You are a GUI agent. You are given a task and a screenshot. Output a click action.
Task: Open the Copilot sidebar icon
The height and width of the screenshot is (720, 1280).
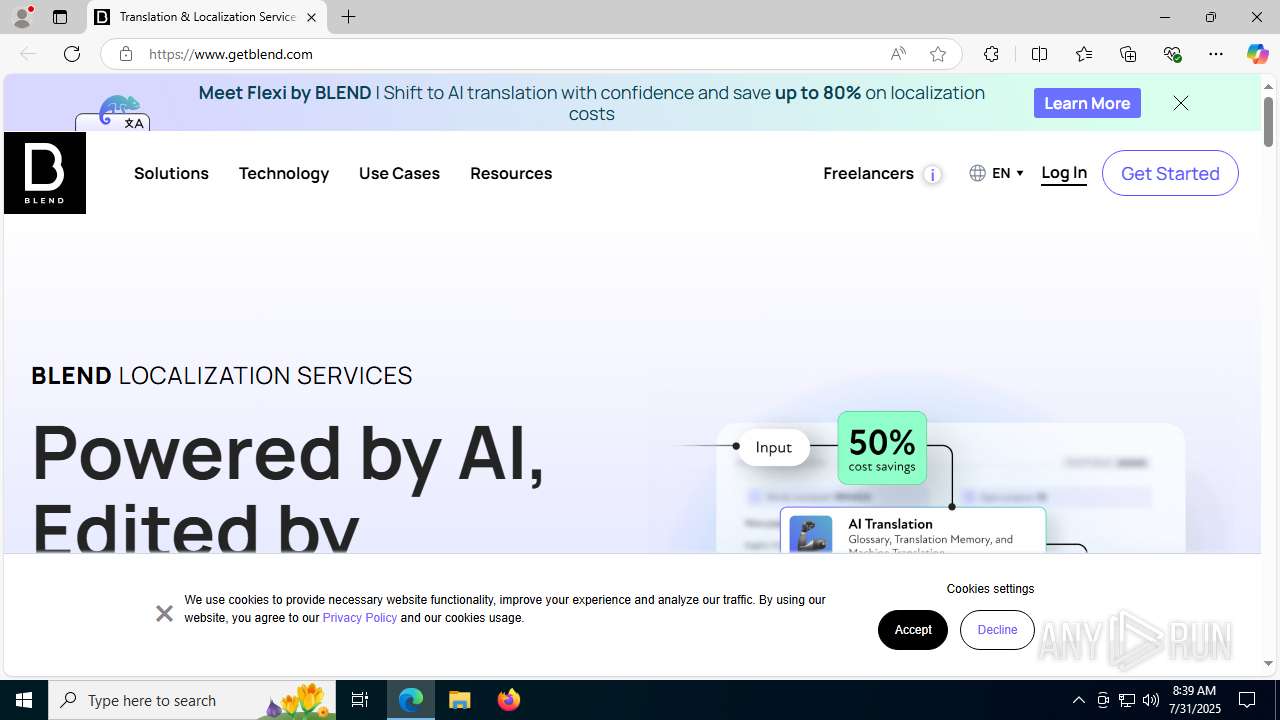coord(1257,54)
